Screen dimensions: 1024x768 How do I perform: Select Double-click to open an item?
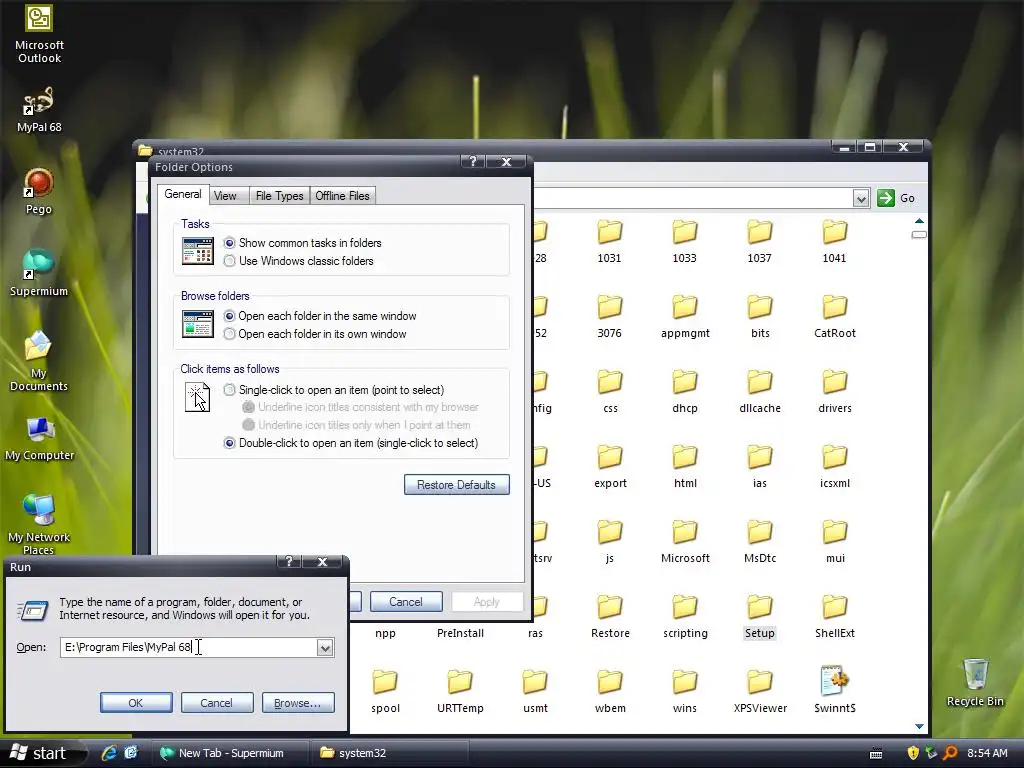[x=351, y=443]
